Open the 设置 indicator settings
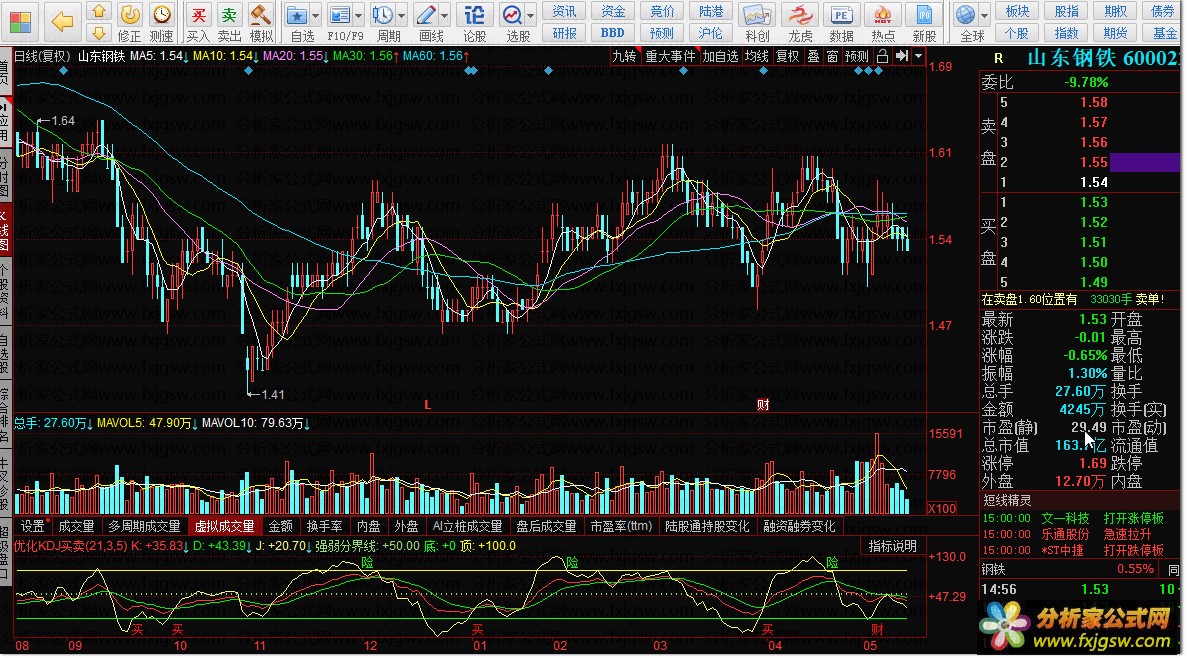The width and height of the screenshot is (1187, 658). tap(33, 526)
